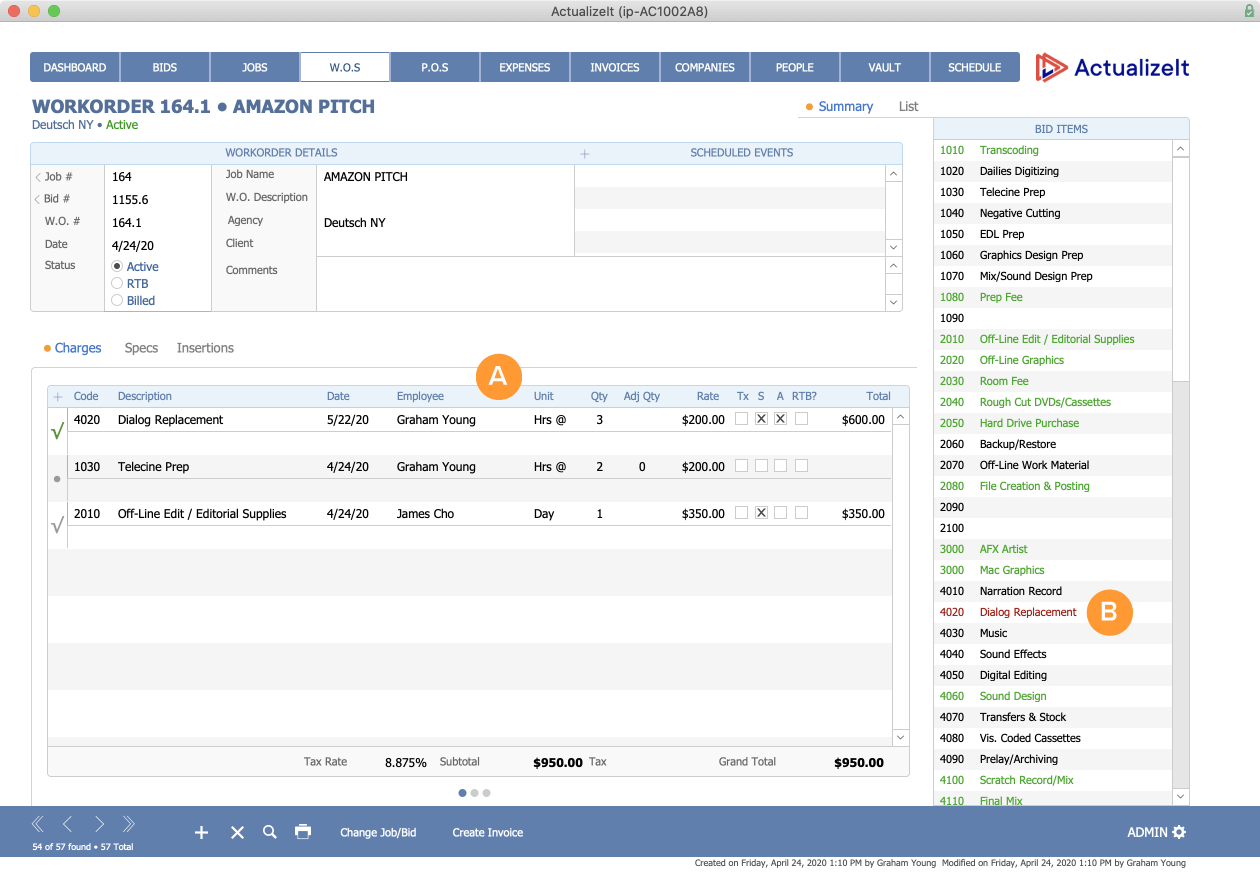Click gray dot on Telecine Prep row
This screenshot has height=873, width=1260.
coord(57,479)
